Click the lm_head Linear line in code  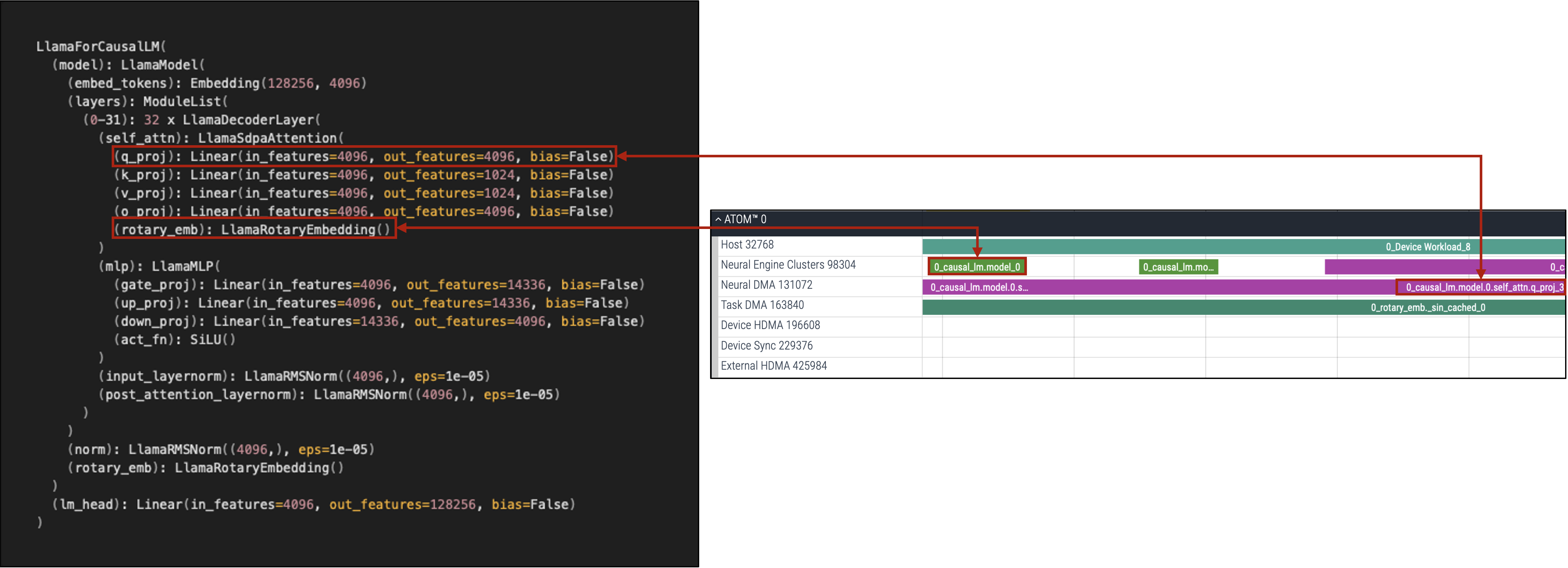click(313, 504)
